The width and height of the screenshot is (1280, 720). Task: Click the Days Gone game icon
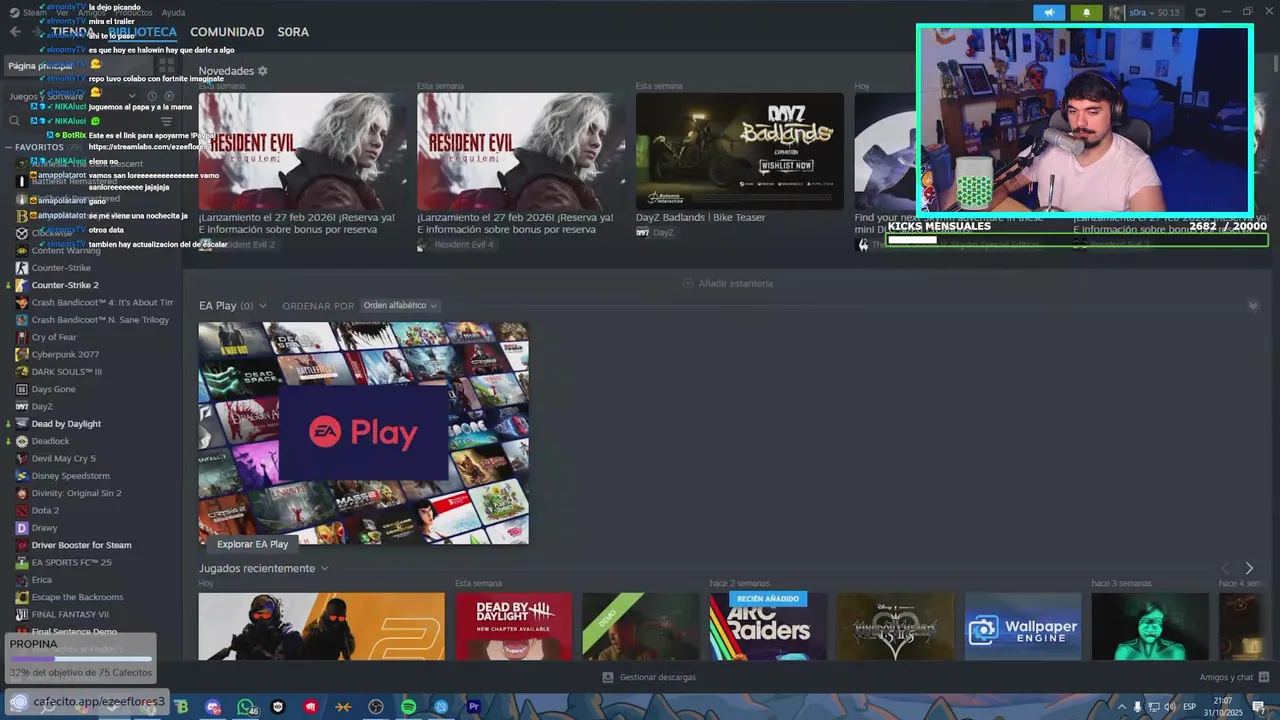pyautogui.click(x=22, y=389)
